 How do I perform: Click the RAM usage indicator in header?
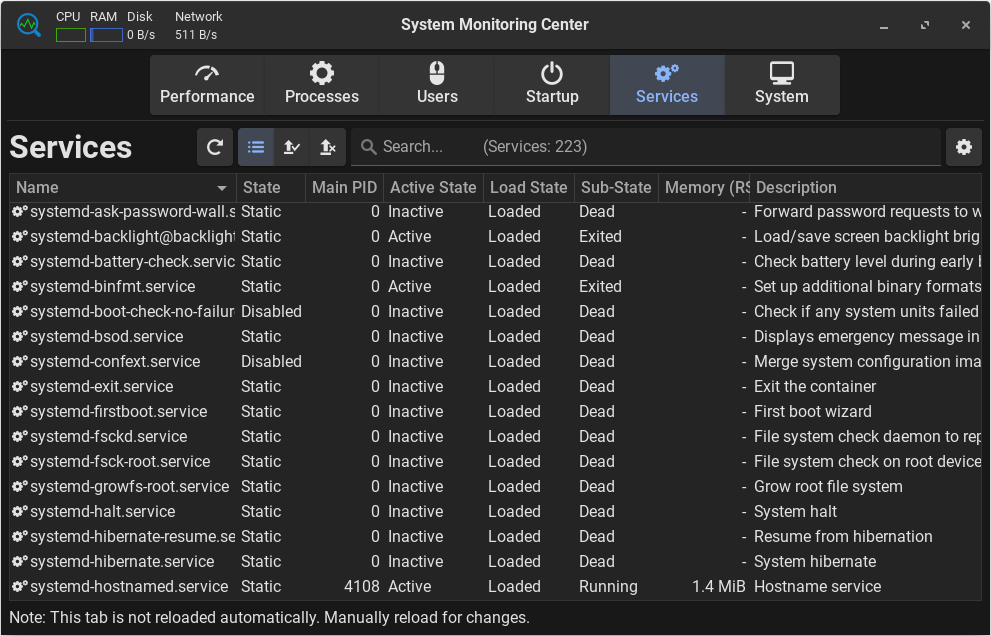click(106, 35)
